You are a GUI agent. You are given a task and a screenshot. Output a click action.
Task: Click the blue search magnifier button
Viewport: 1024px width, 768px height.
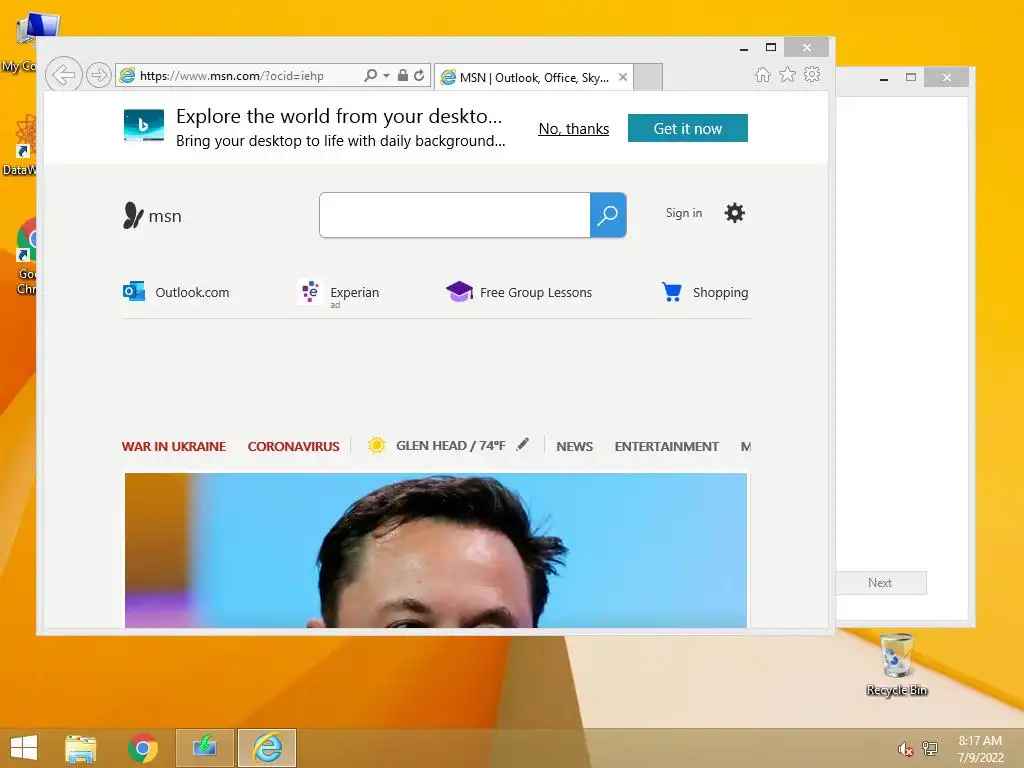pos(608,215)
